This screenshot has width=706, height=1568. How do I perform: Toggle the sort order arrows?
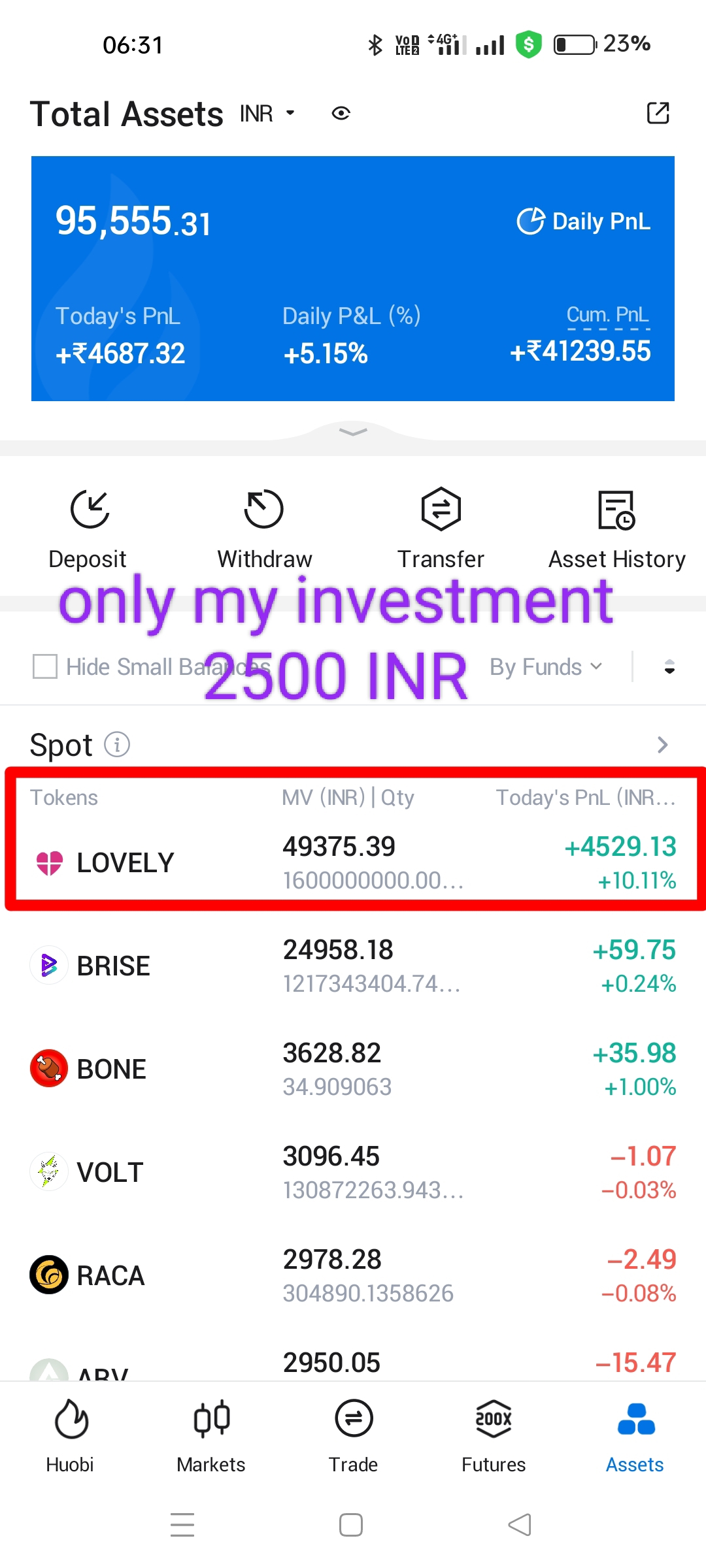point(669,667)
